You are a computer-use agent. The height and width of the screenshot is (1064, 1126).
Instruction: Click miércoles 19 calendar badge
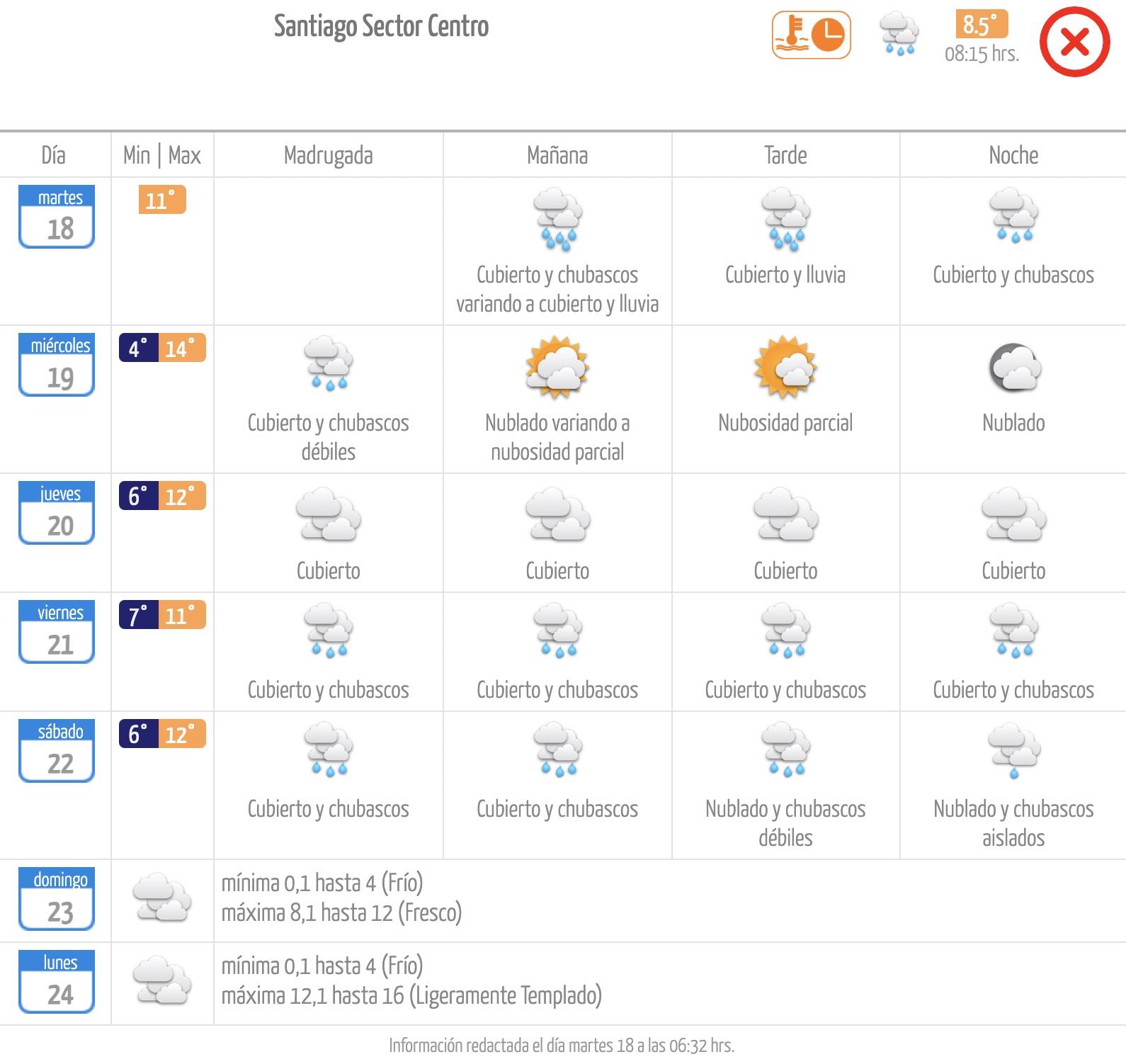[x=57, y=364]
